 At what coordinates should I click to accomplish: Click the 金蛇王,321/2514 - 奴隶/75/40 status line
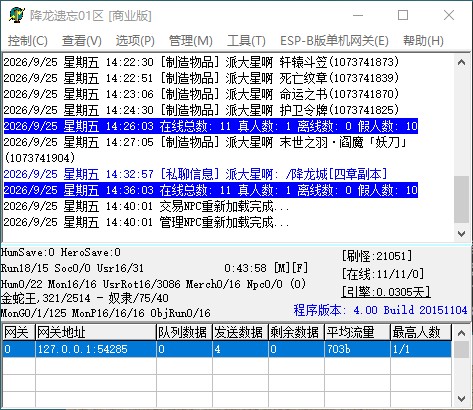tap(85, 298)
